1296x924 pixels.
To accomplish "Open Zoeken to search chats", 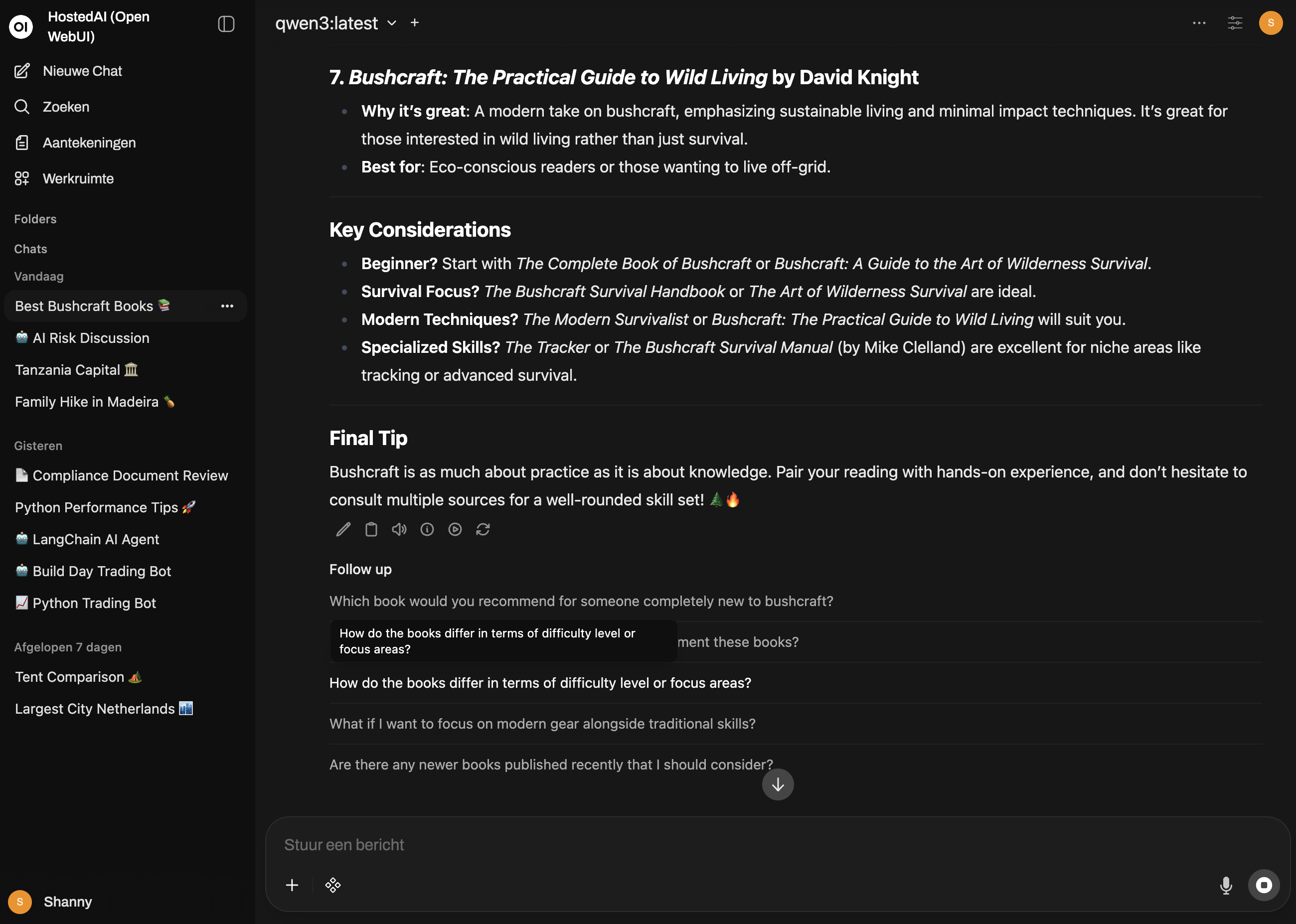I will click(65, 106).
